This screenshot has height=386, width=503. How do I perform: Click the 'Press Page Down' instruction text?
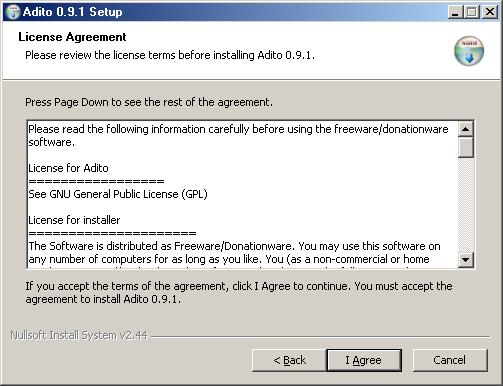149,102
